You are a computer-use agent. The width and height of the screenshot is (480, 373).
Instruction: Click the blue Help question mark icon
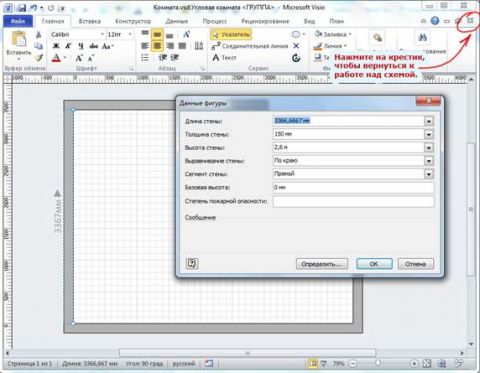click(x=435, y=21)
